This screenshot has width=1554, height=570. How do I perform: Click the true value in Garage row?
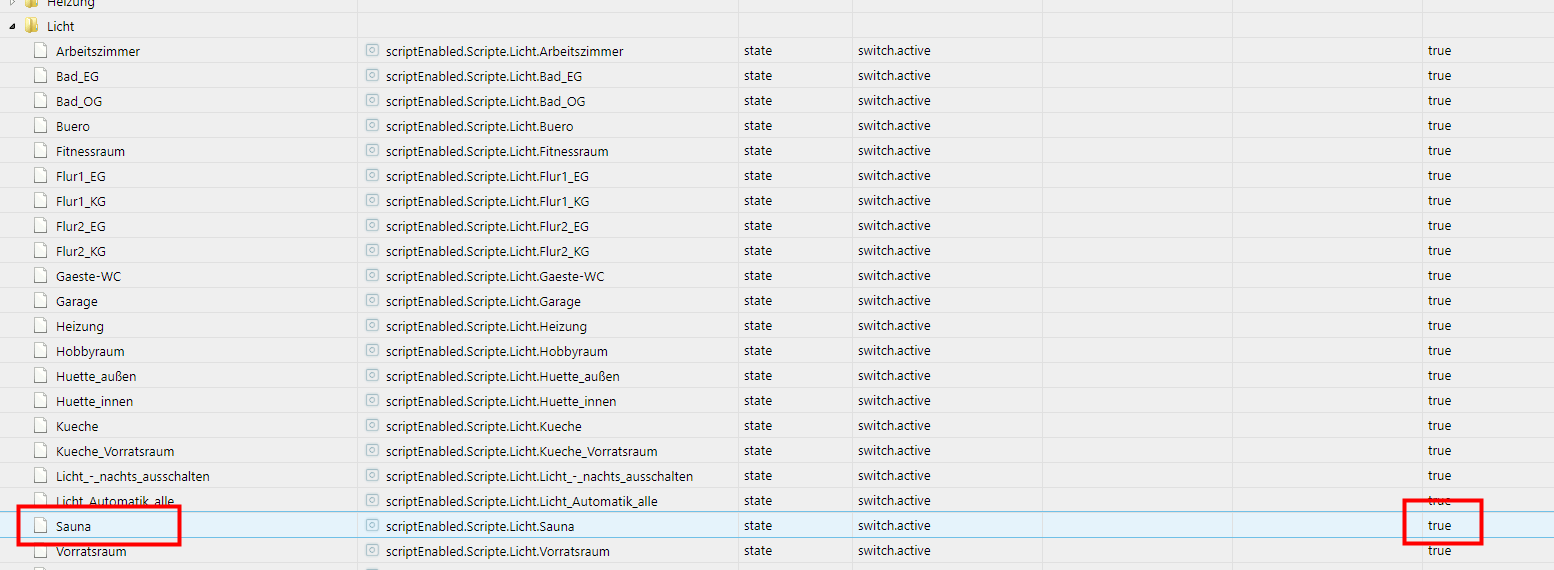click(x=1439, y=301)
